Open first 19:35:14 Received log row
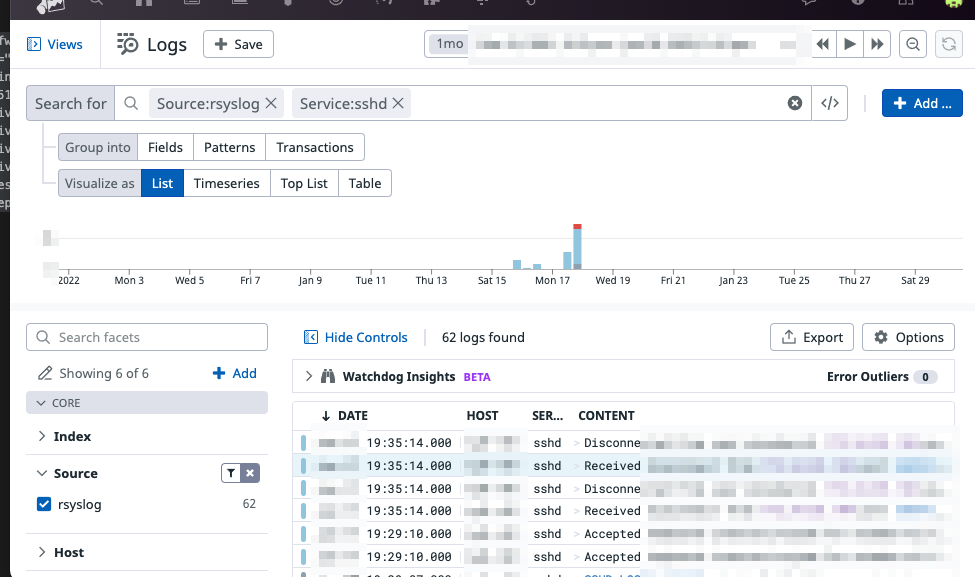975x577 pixels. [x=623, y=466]
